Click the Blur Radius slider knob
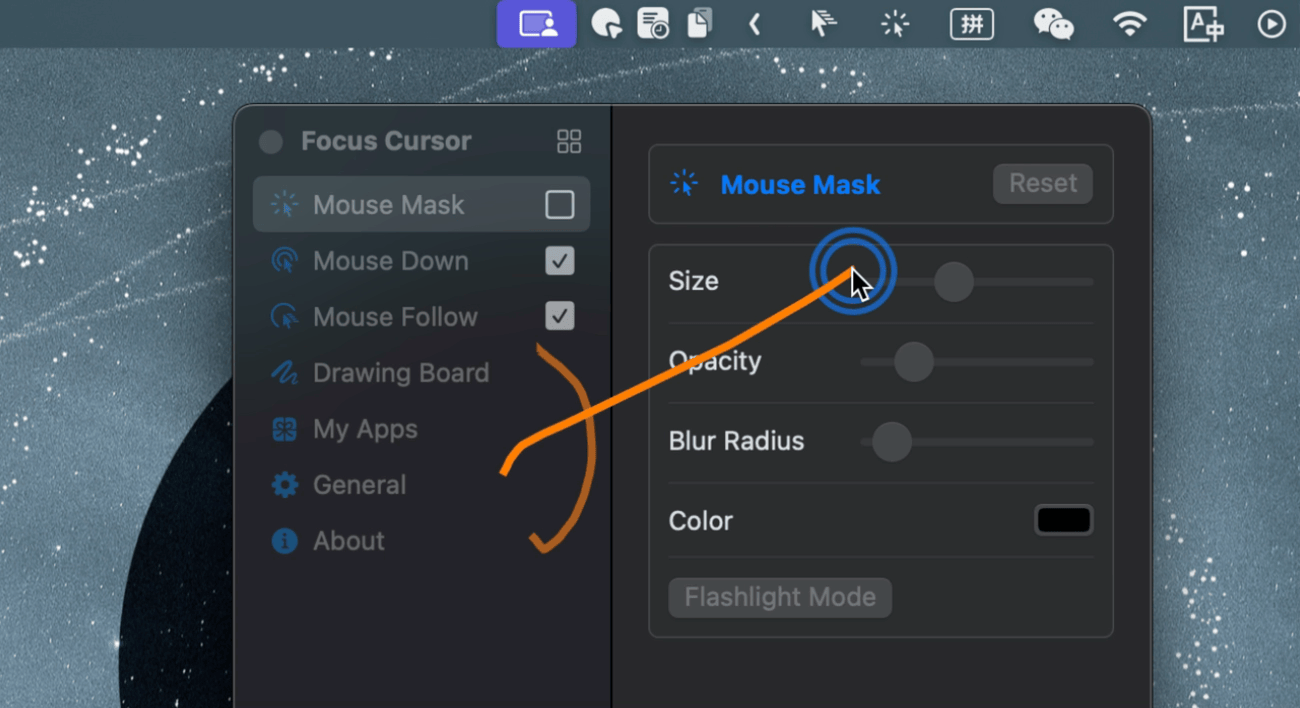The image size is (1300, 708). point(891,441)
